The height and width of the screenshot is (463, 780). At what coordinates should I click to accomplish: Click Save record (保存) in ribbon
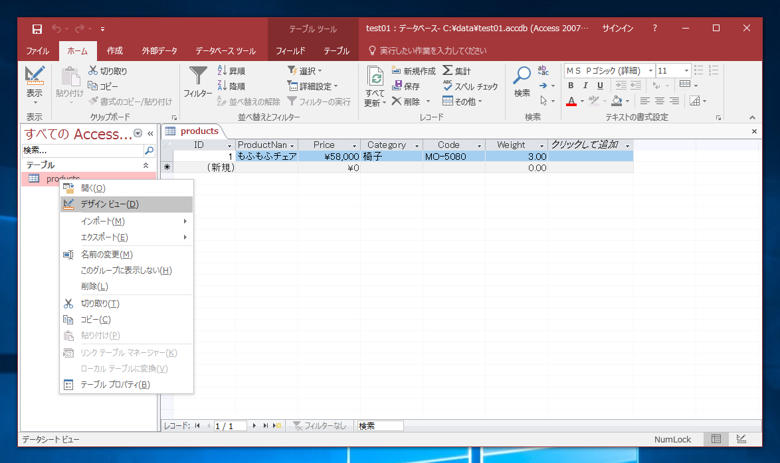click(406, 86)
